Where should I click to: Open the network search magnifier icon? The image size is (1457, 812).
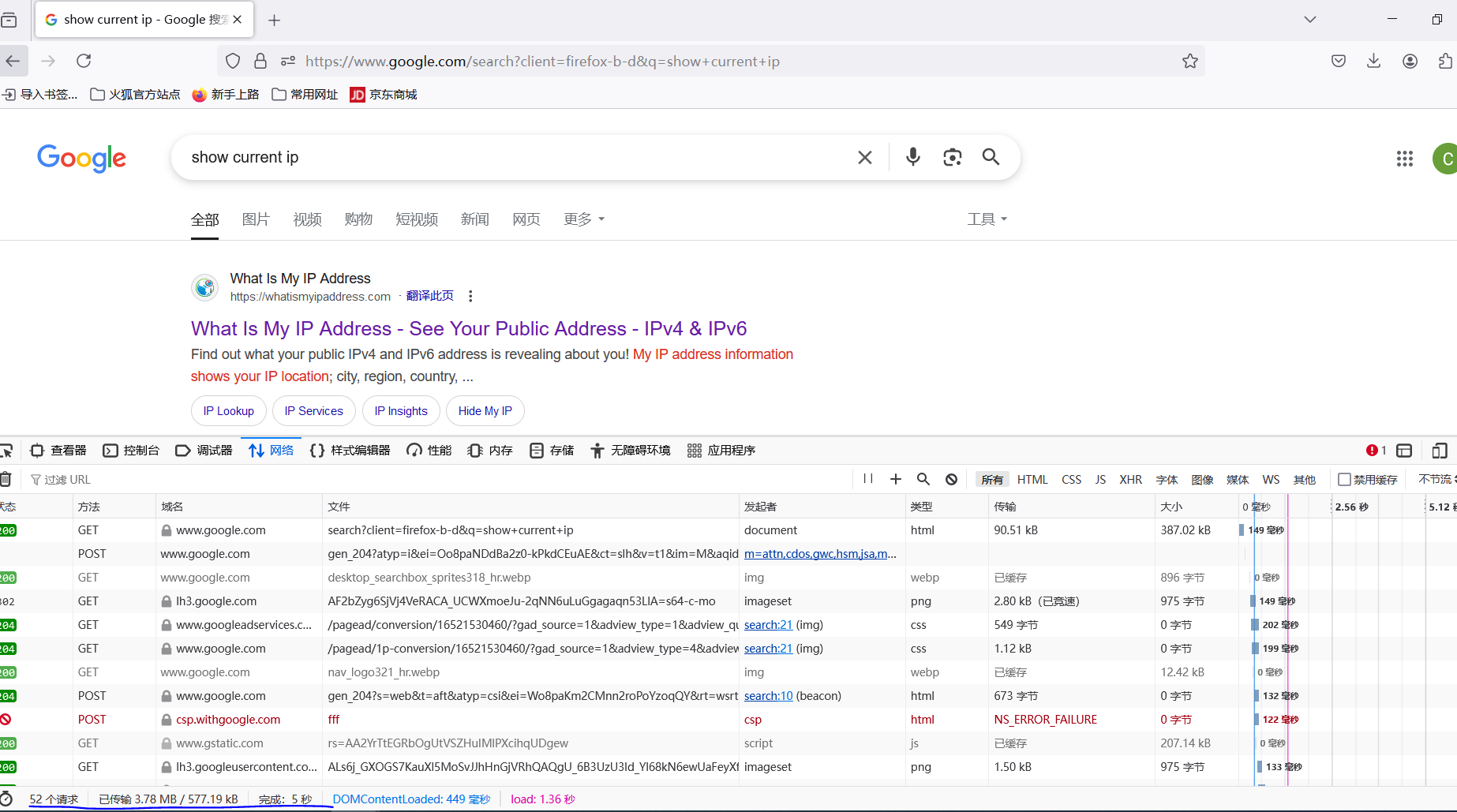click(x=923, y=479)
